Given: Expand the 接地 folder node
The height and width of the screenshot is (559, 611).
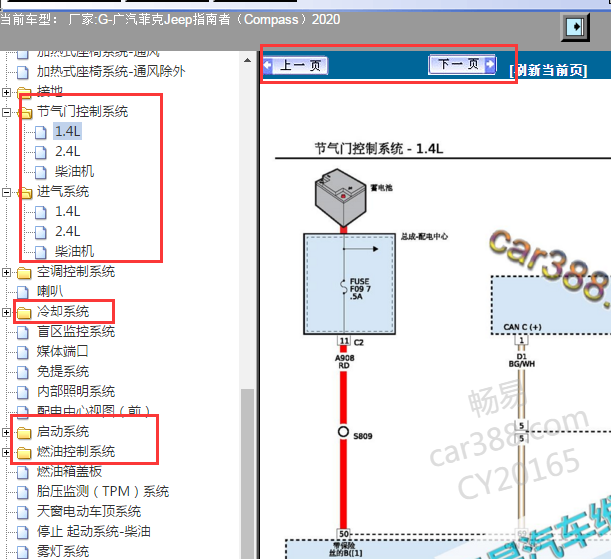Looking at the screenshot, I should (x=6, y=92).
